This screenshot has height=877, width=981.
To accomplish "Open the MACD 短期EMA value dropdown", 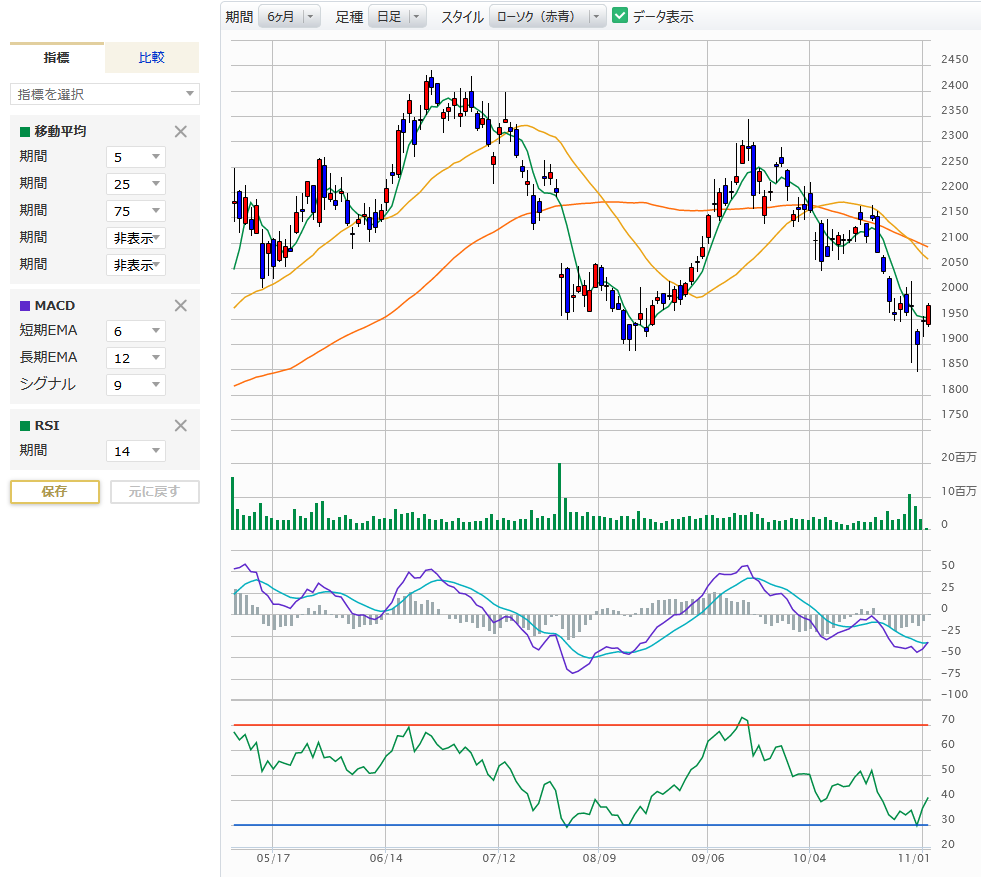I will tap(136, 331).
